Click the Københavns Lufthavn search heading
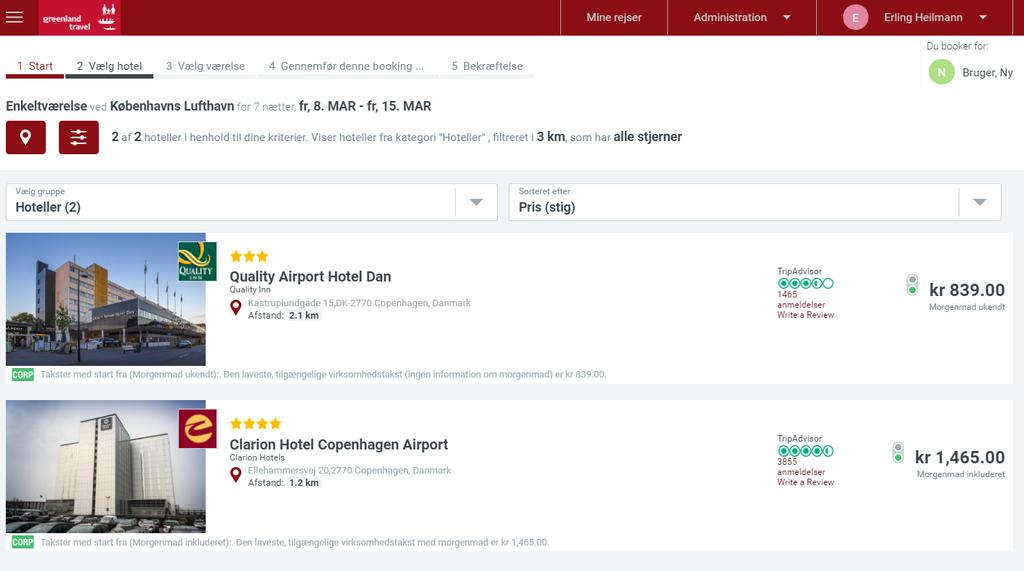This screenshot has height=571, width=1024. pyautogui.click(x=172, y=106)
